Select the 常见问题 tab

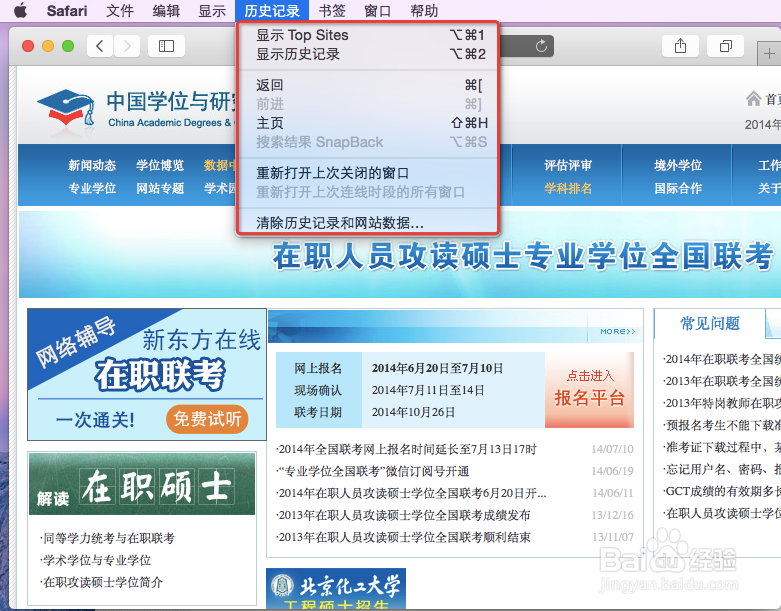tap(710, 324)
